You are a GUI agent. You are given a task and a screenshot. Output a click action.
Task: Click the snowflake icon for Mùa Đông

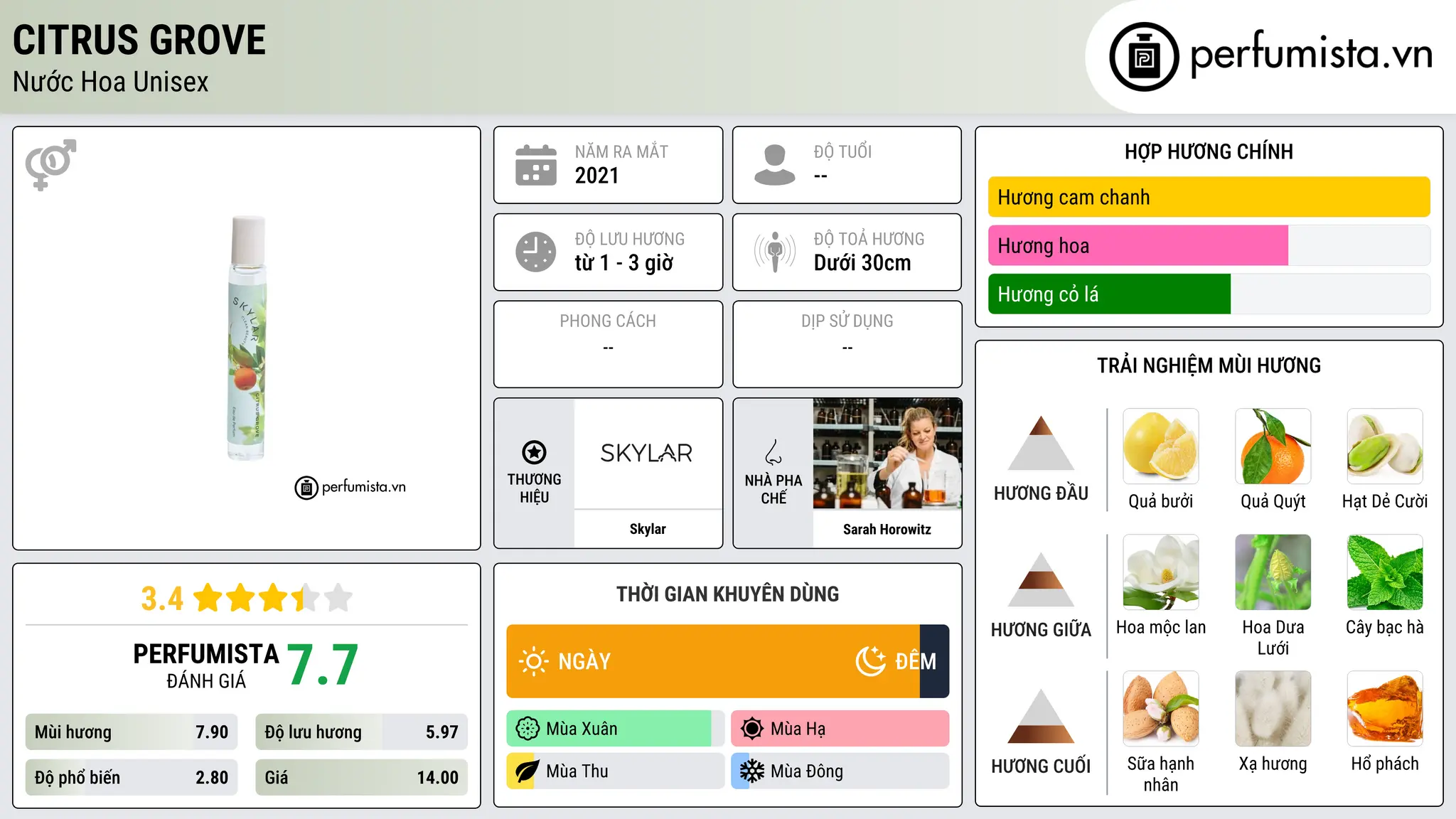pos(752,771)
